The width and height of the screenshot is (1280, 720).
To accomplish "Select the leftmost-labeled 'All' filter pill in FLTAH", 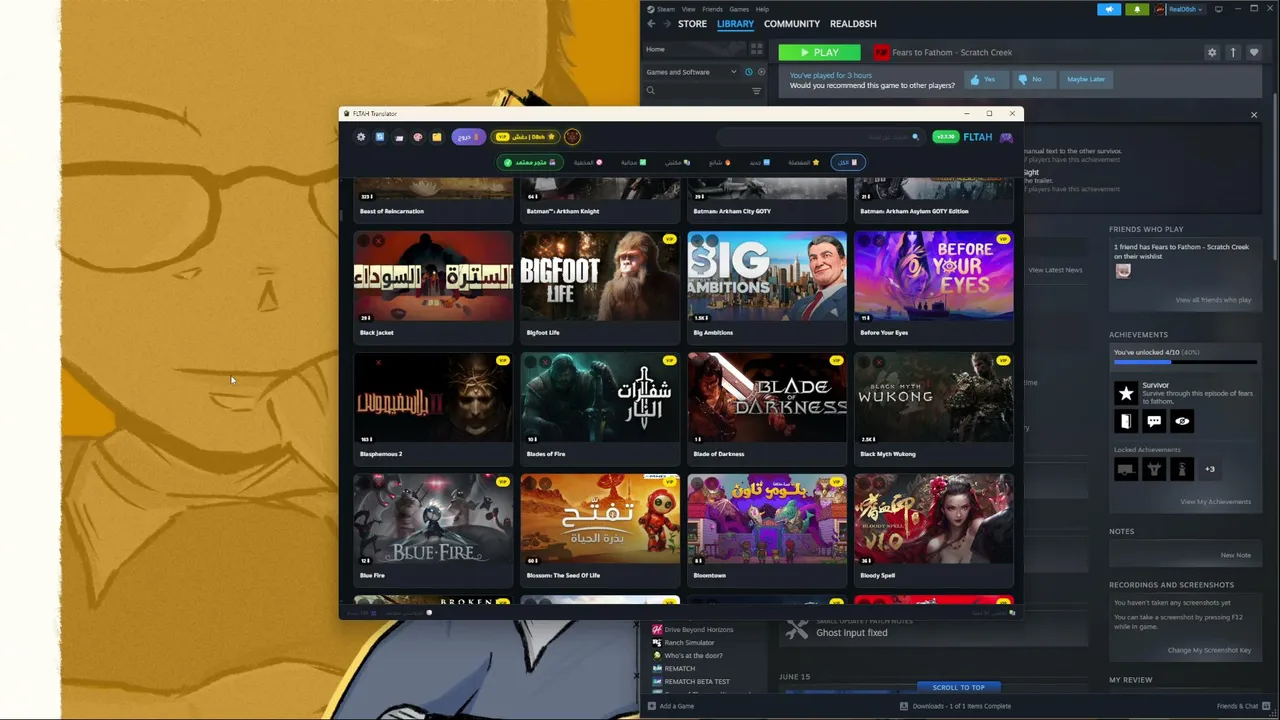I will pos(847,162).
